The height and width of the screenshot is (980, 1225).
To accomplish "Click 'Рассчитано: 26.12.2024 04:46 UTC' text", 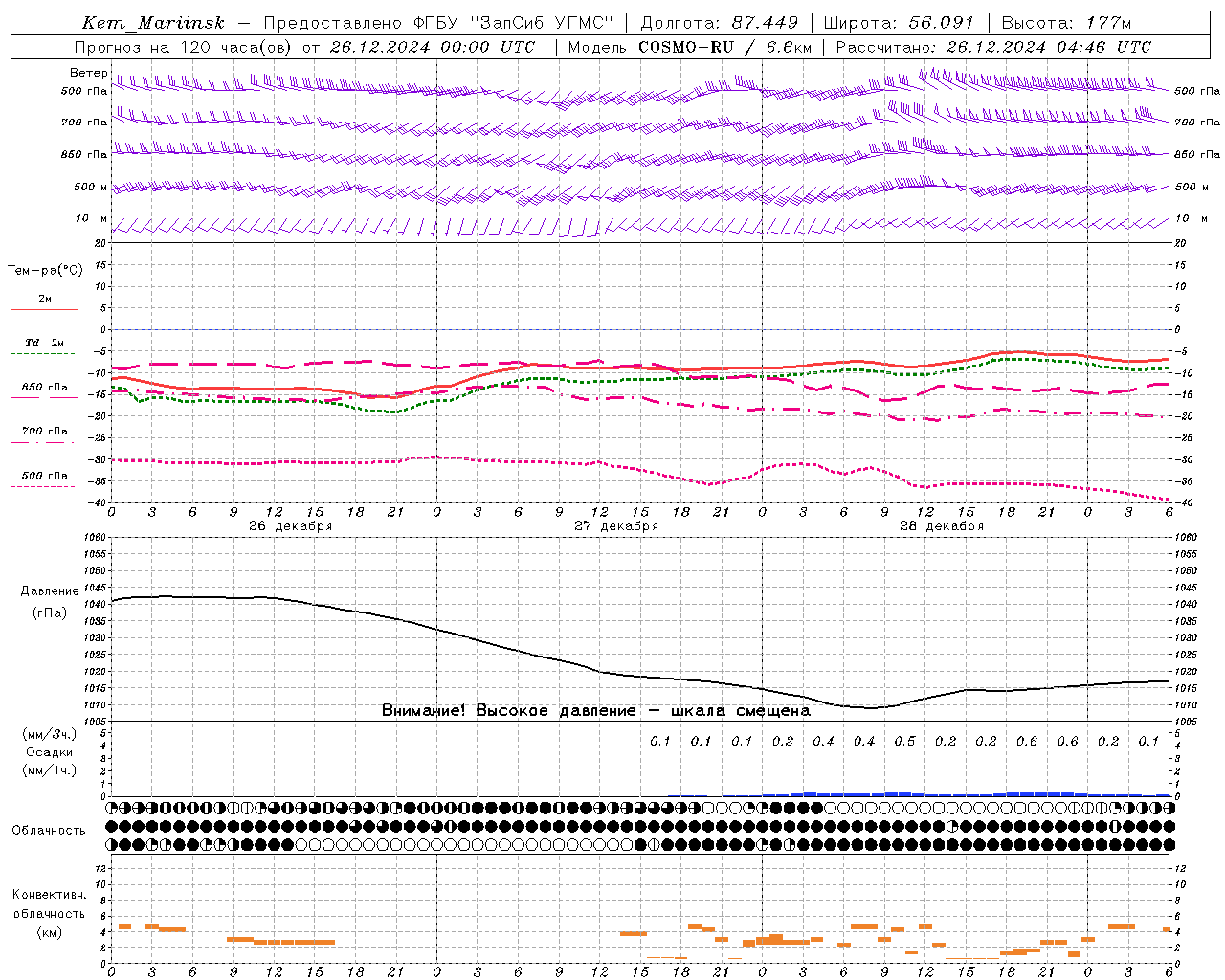I will click(993, 47).
